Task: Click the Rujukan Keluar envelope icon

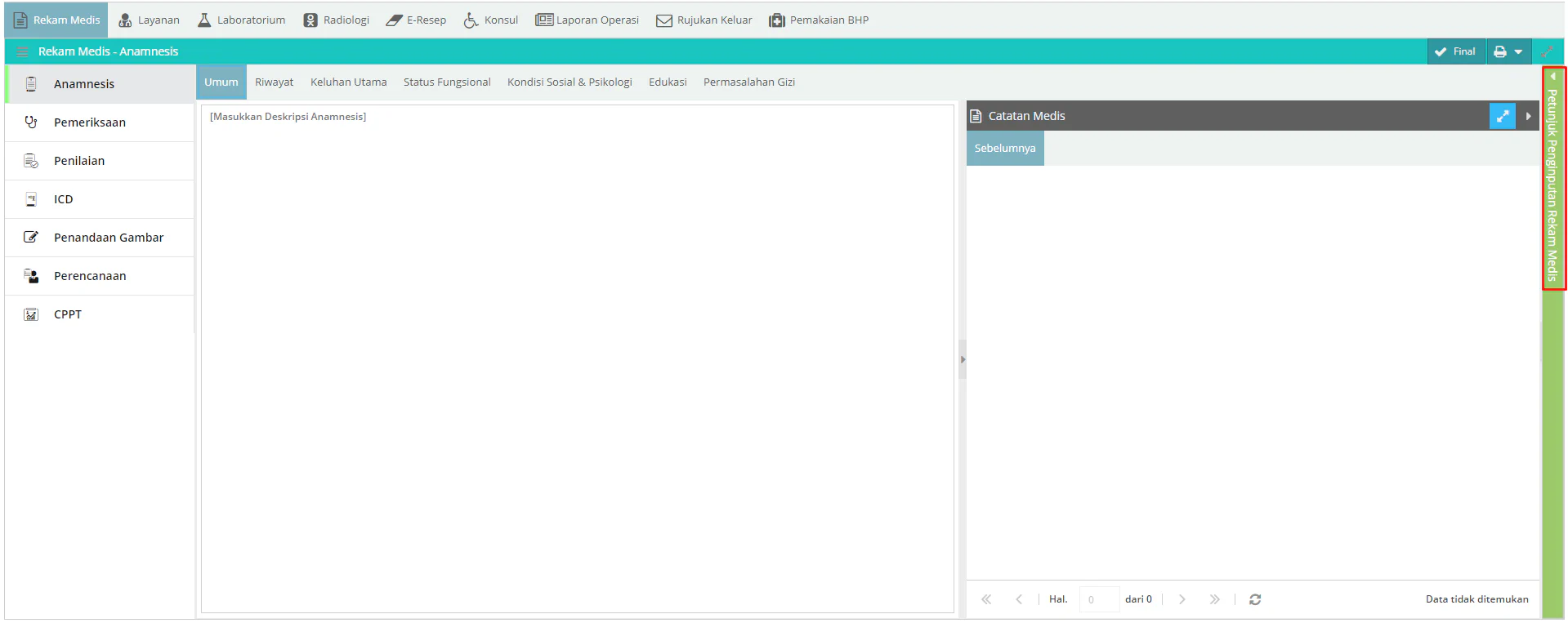Action: 664,20
